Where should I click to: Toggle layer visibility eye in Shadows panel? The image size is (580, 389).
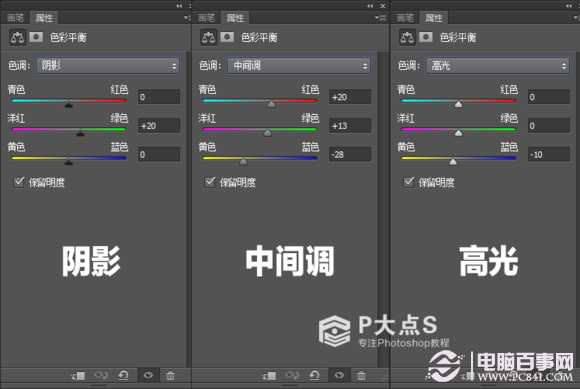[x=148, y=375]
